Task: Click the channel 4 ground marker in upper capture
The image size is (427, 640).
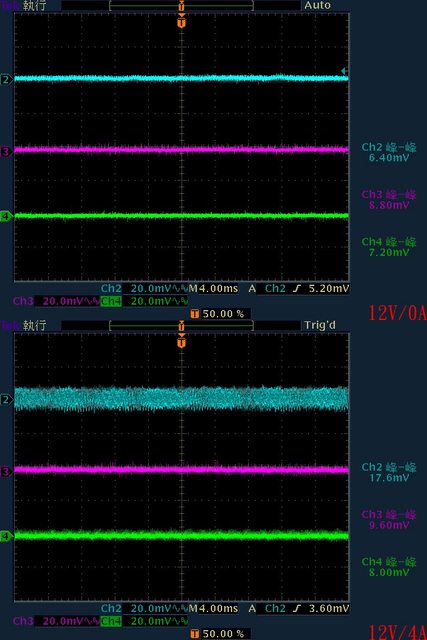Action: click(x=6, y=216)
